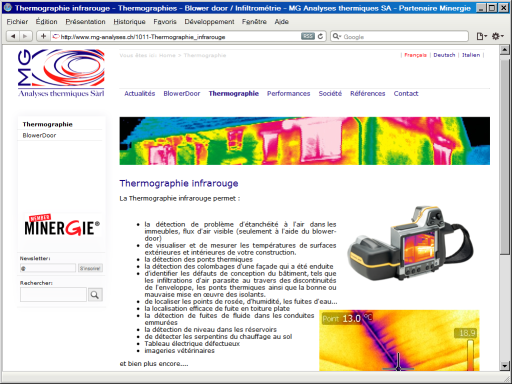Open the Google search magnifier dropdown

coord(337,36)
